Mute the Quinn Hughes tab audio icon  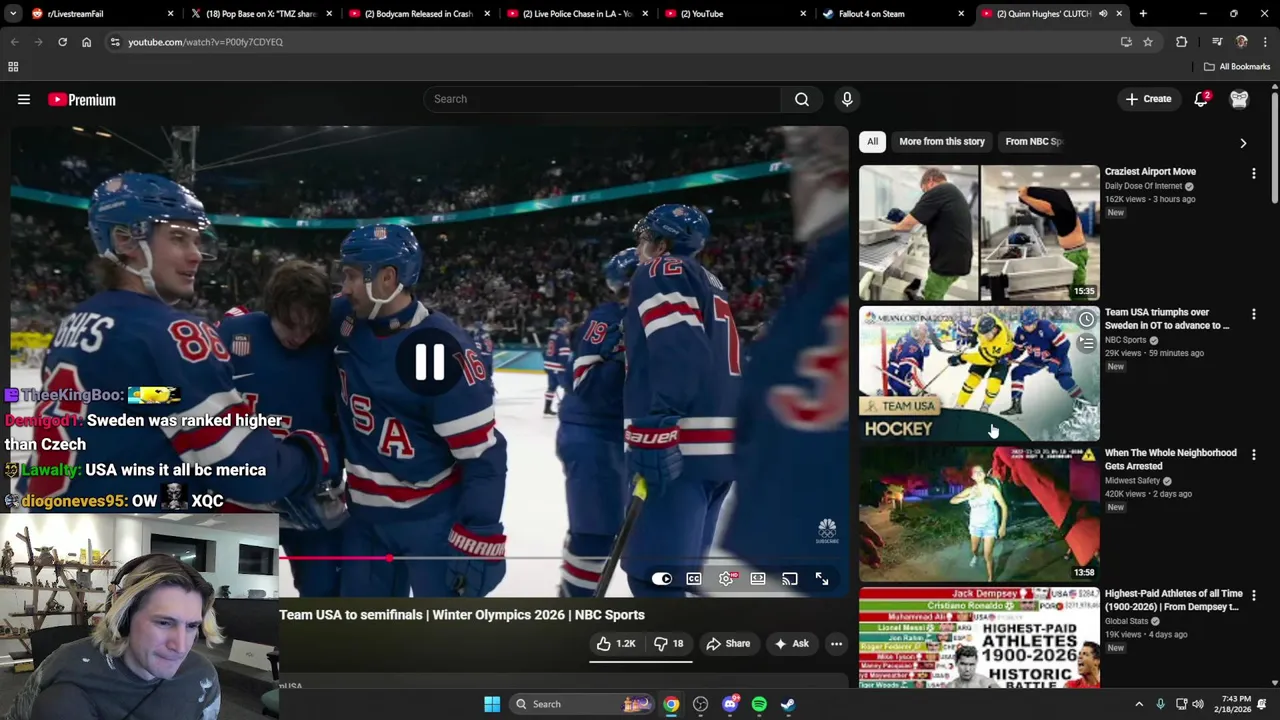tap(1103, 14)
